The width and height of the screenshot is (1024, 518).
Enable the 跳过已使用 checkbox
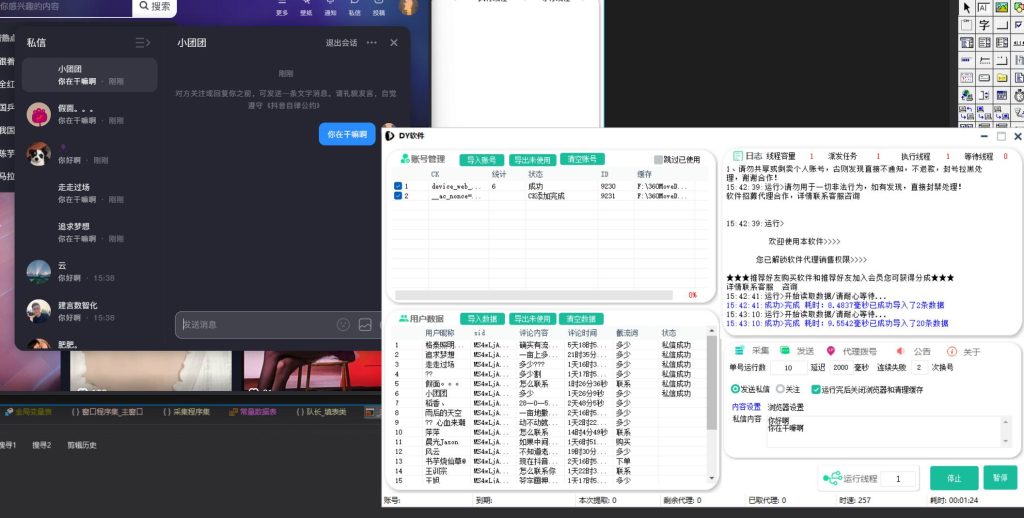coord(658,159)
